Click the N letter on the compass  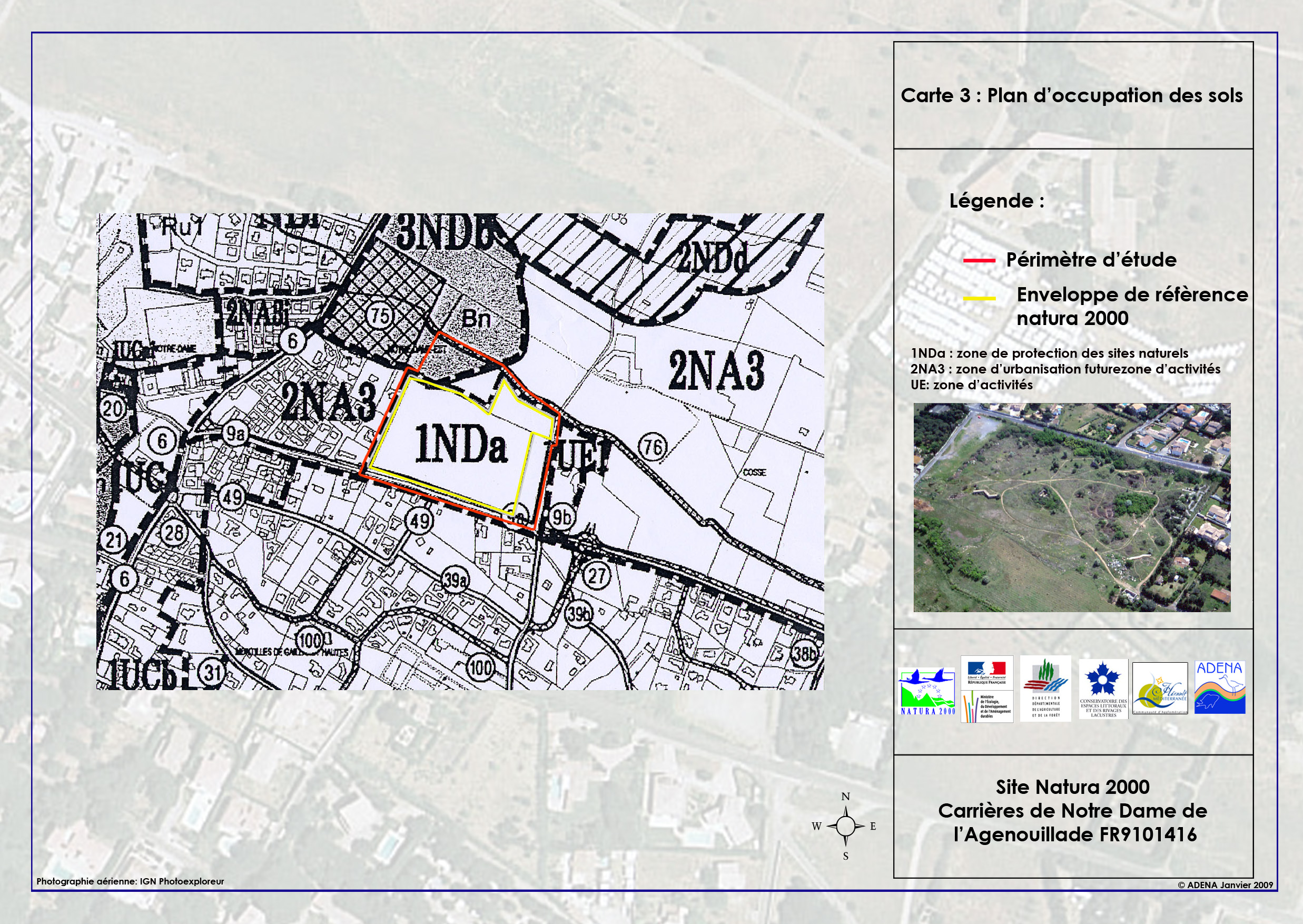pyautogui.click(x=846, y=797)
